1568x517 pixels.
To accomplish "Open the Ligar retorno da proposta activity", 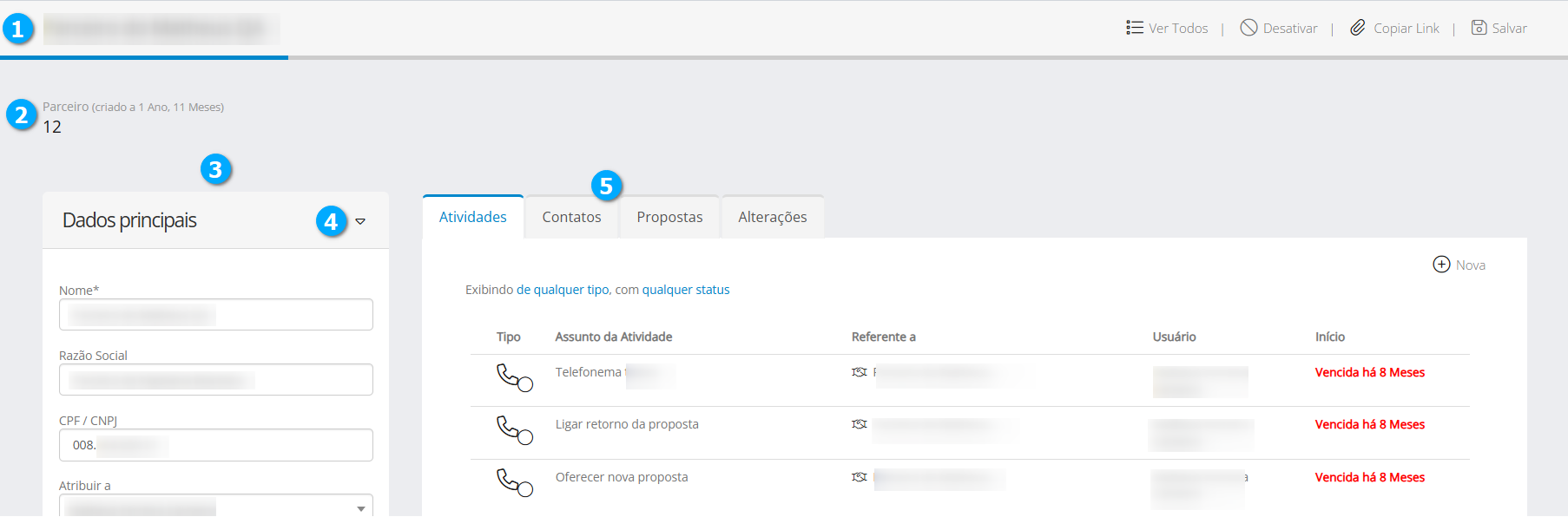I will [x=627, y=424].
